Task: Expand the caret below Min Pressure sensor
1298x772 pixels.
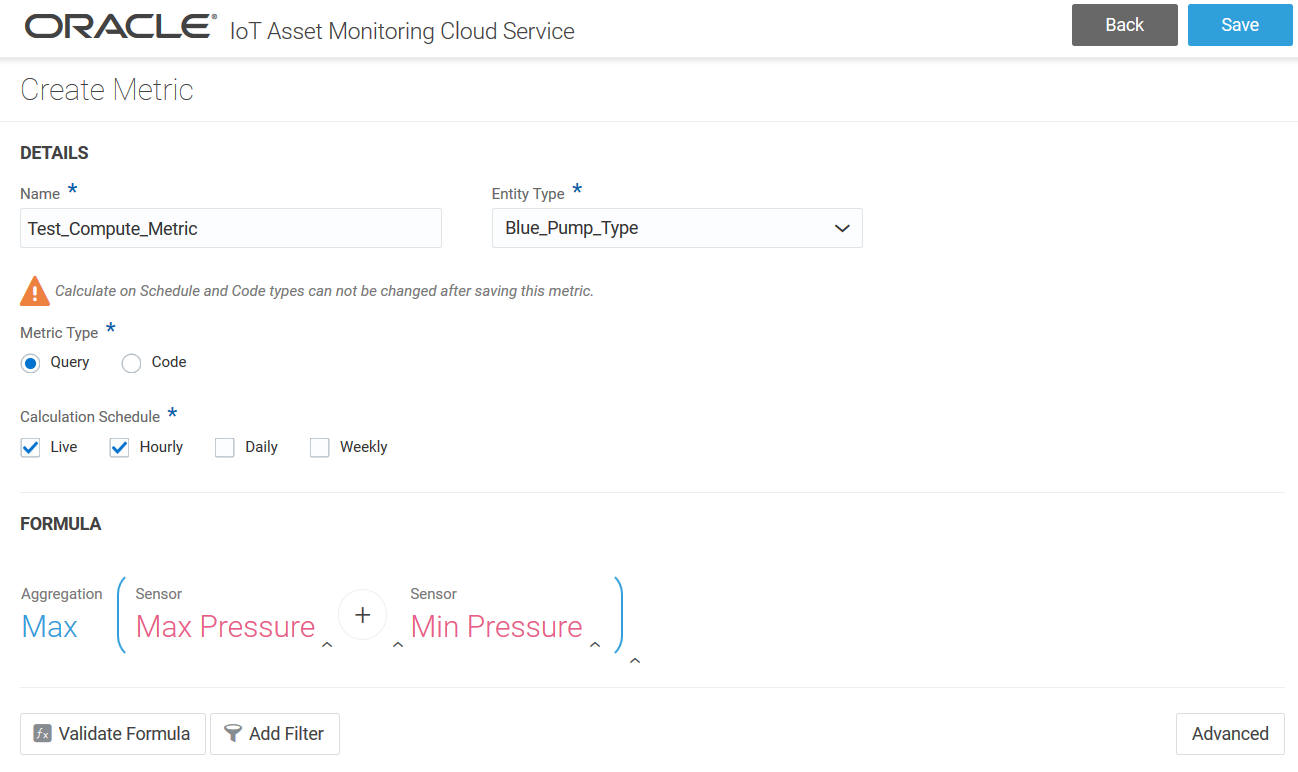Action: pyautogui.click(x=595, y=646)
